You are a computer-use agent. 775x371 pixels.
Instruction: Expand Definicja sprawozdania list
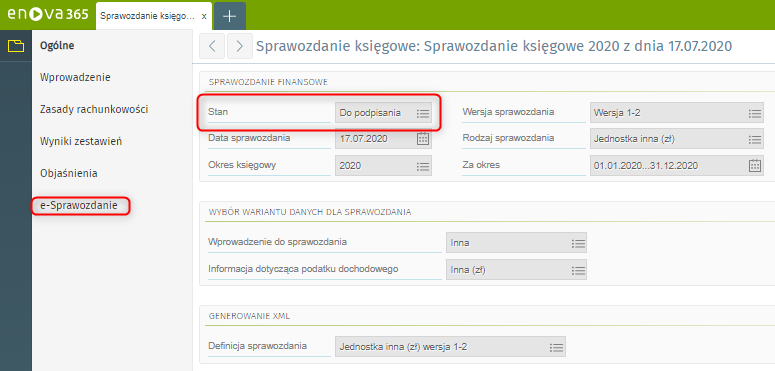tap(557, 347)
